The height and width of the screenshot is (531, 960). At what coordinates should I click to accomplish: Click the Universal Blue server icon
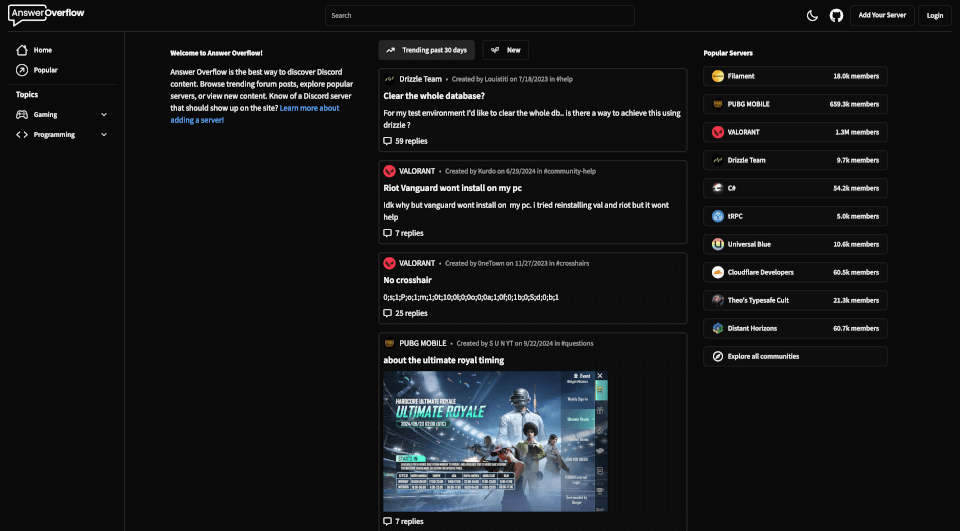point(718,244)
